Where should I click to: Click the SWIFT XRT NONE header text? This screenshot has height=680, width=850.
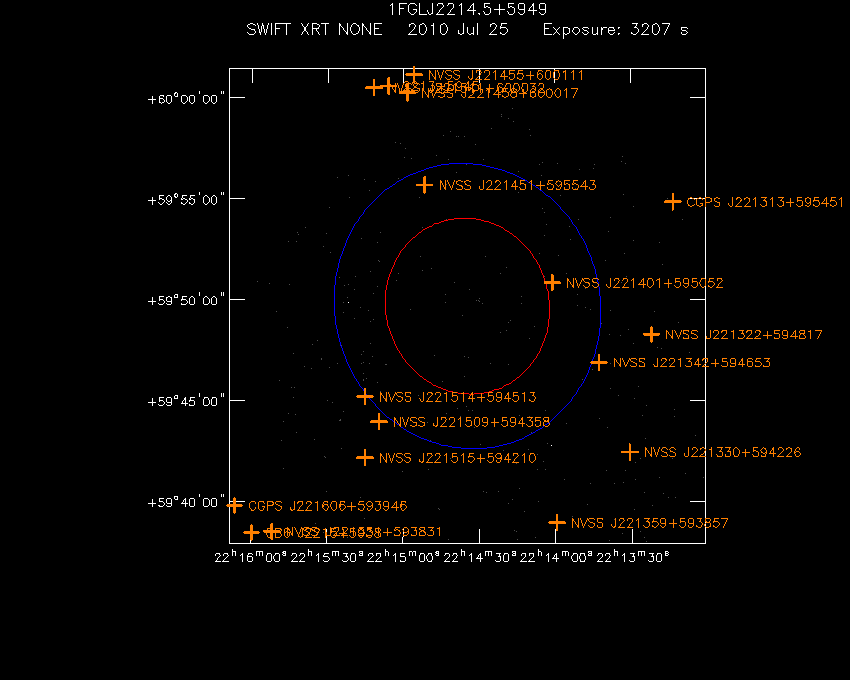[x=314, y=29]
